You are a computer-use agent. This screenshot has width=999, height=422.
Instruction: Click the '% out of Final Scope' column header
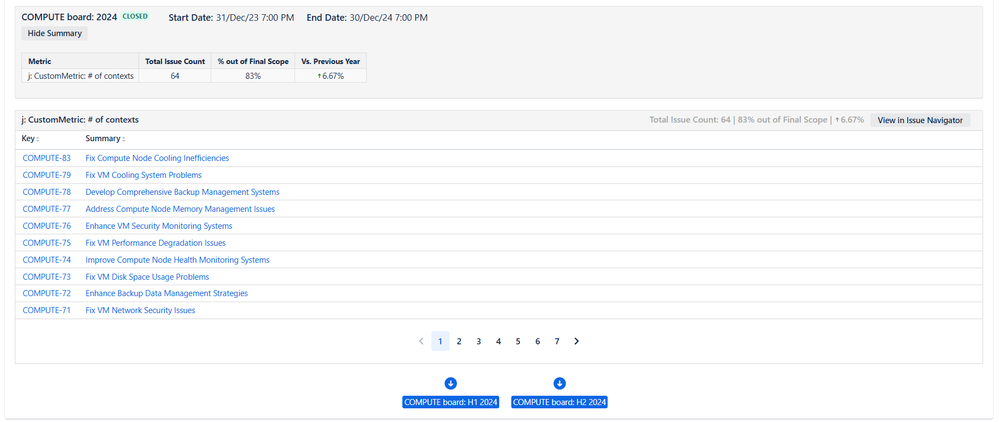tap(253, 62)
